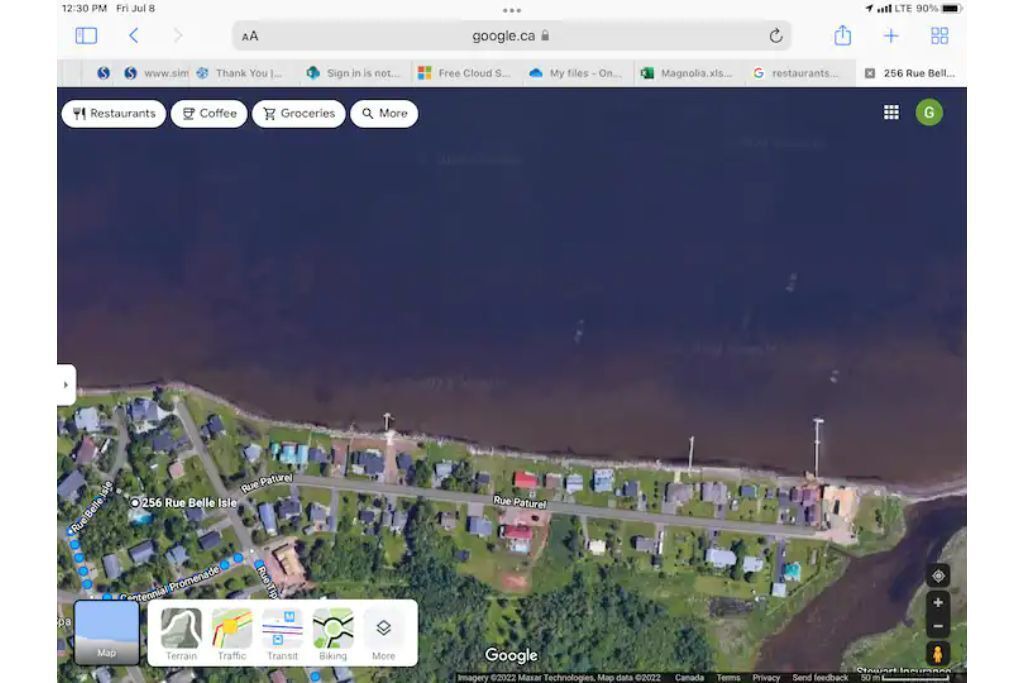
Task: Open the Google apps grid
Action: coord(891,112)
